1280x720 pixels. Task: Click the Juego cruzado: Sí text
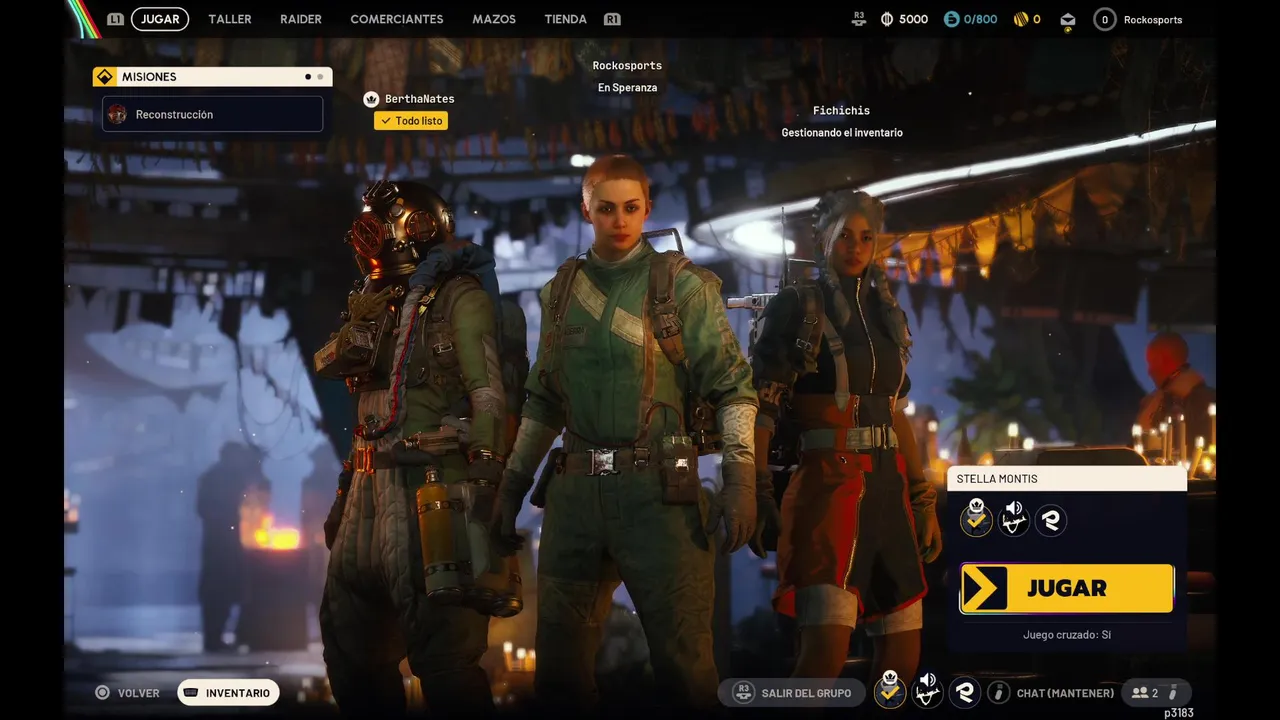point(1067,635)
